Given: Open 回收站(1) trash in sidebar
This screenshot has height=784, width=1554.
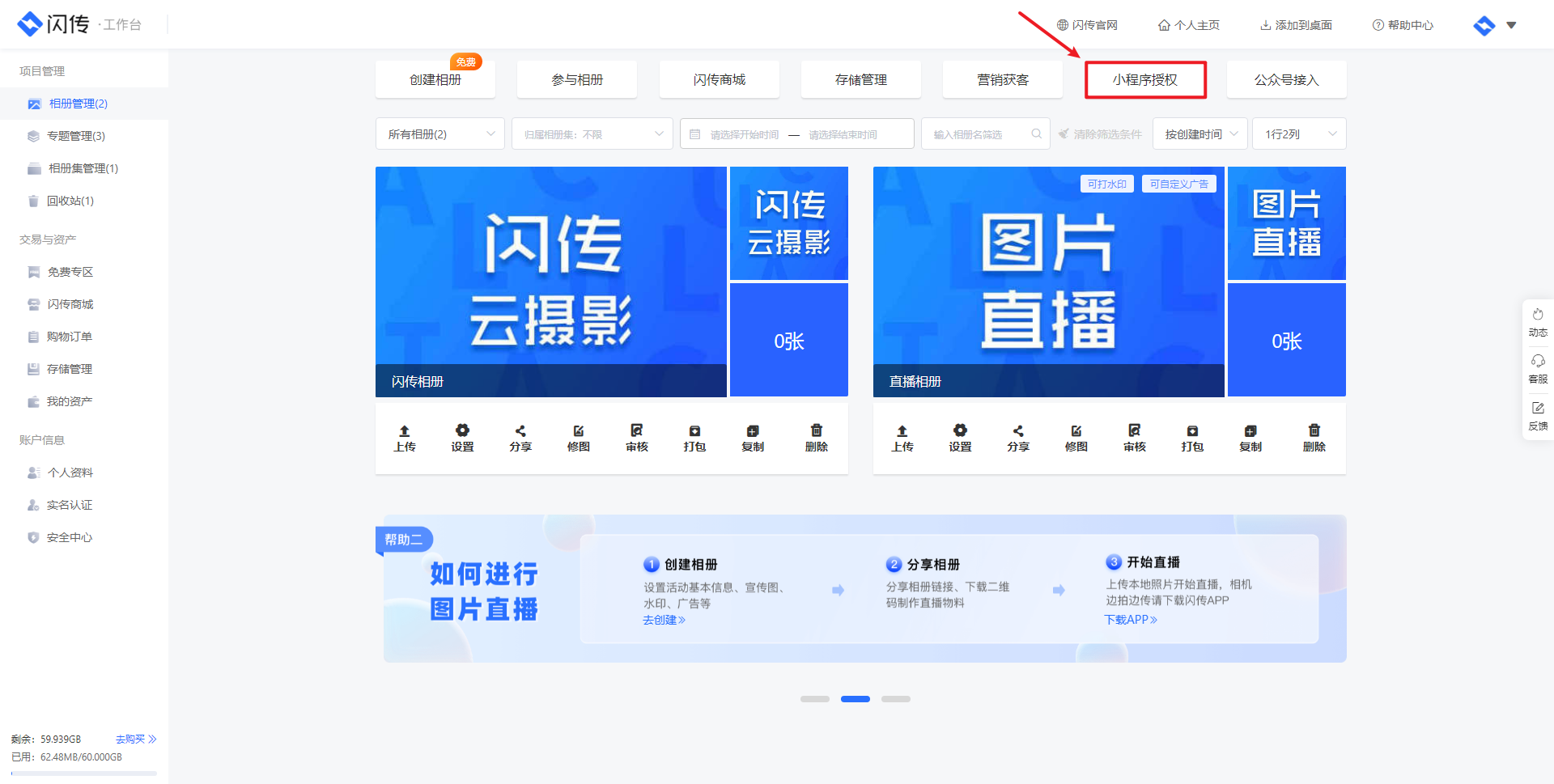Looking at the screenshot, I should [x=84, y=201].
